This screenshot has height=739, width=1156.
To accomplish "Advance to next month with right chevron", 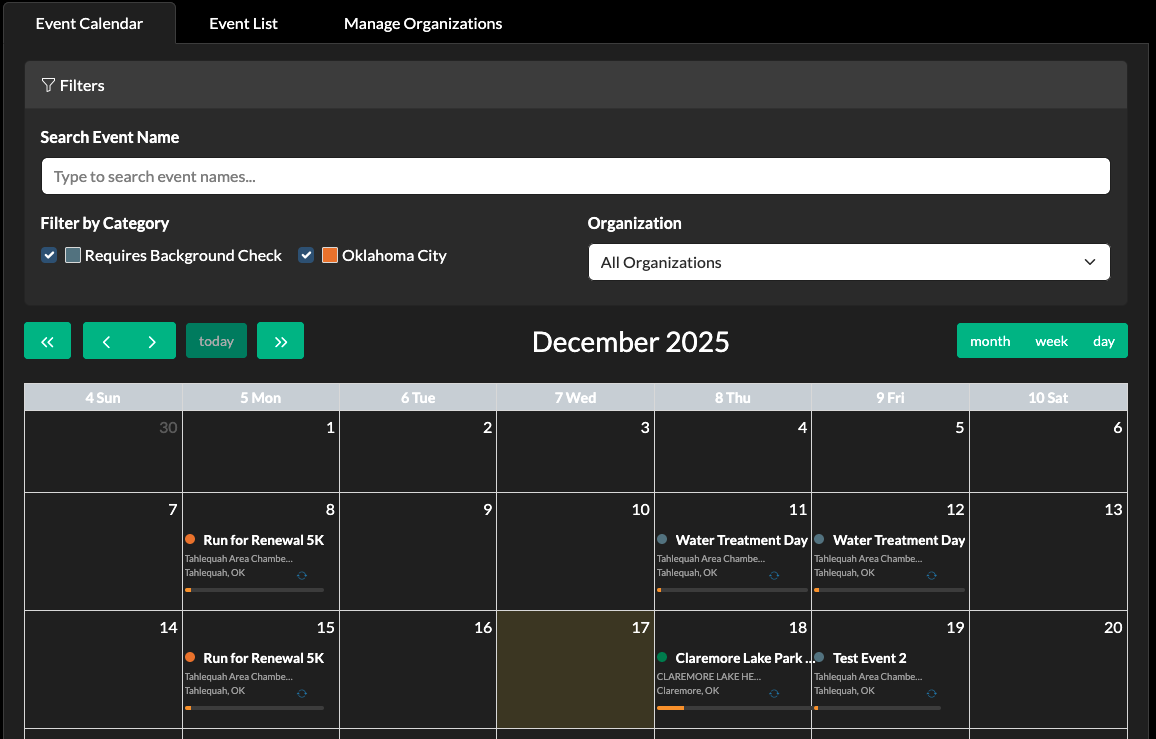I will (152, 341).
